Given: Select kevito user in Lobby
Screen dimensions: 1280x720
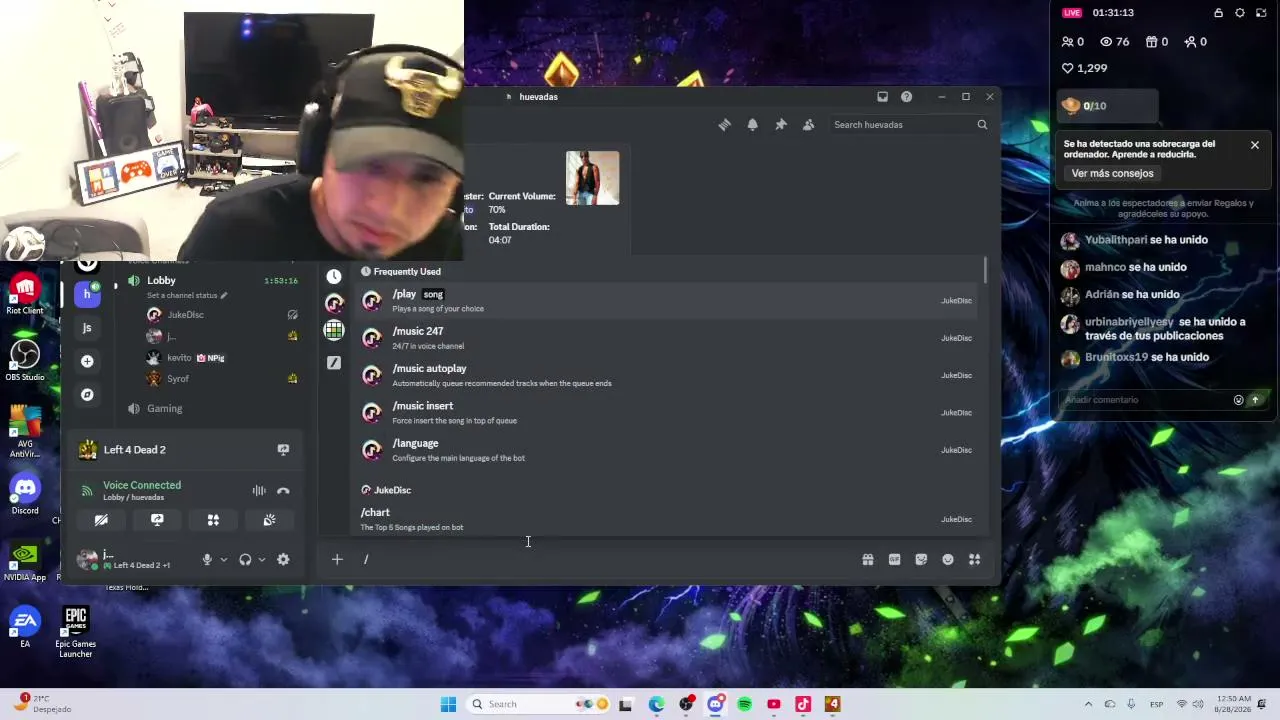Looking at the screenshot, I should point(180,358).
